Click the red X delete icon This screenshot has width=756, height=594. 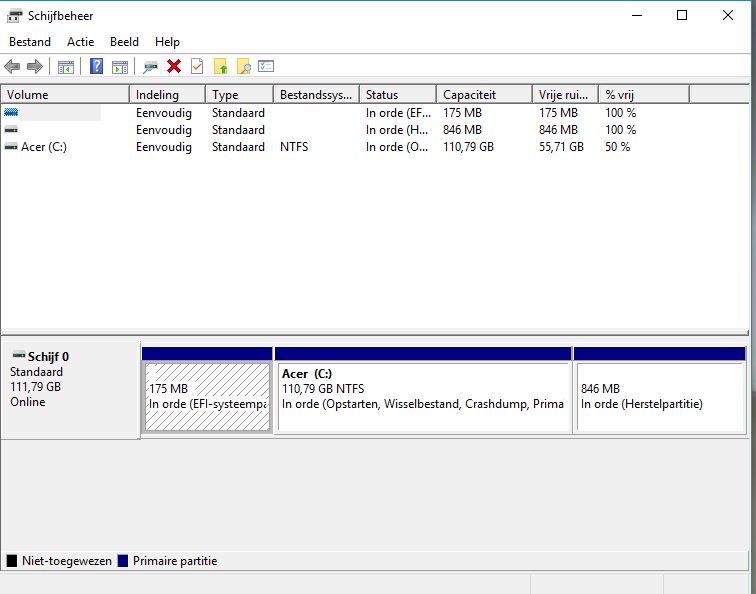click(x=174, y=67)
